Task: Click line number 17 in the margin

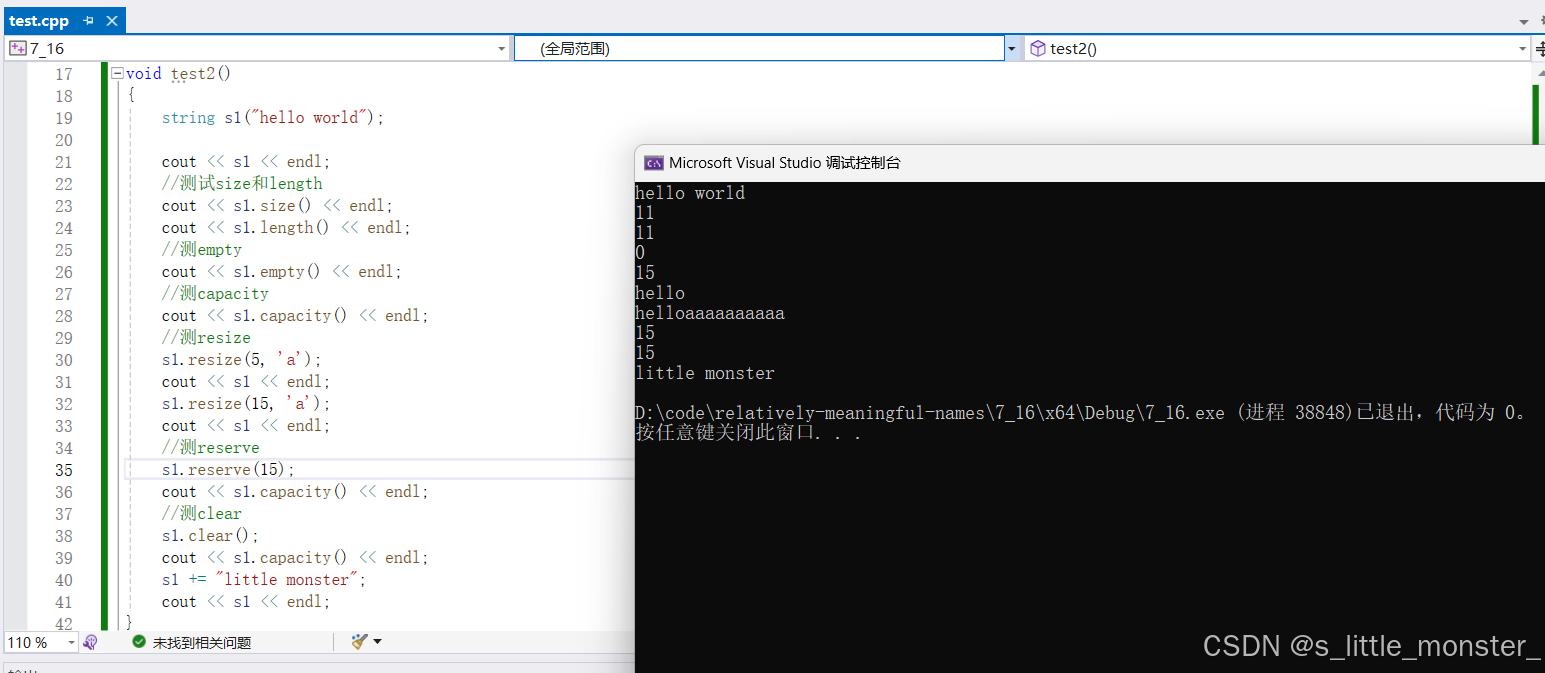Action: (64, 74)
